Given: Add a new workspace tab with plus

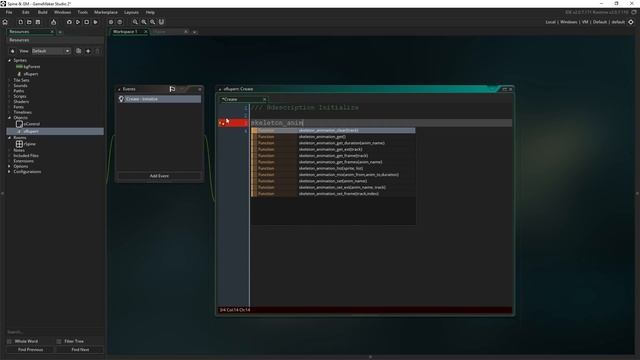Looking at the screenshot, I should (195, 32).
